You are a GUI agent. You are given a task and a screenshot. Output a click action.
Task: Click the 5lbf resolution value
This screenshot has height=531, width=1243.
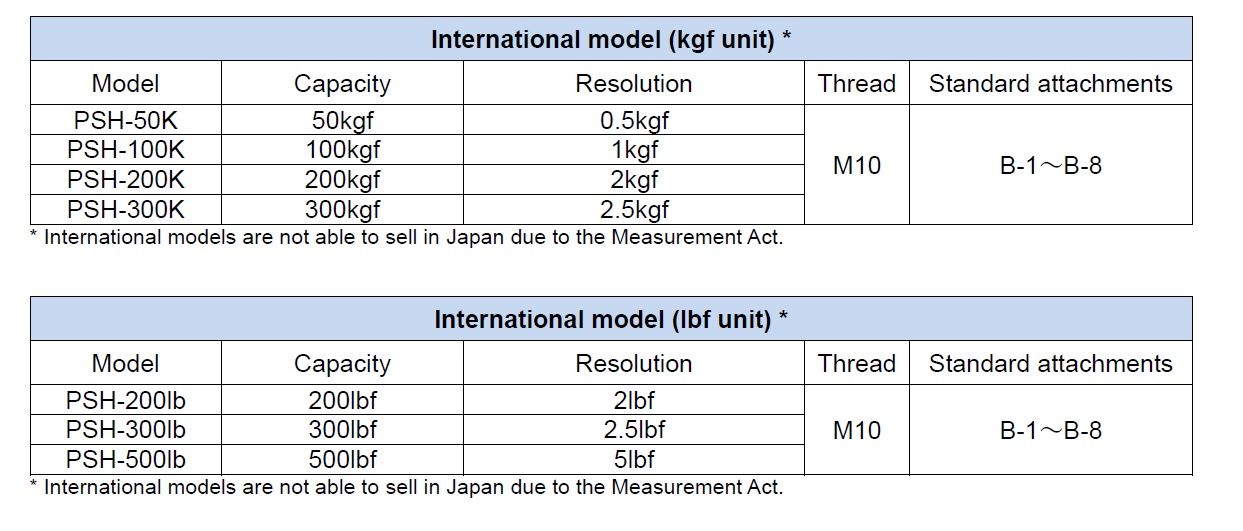click(x=634, y=460)
